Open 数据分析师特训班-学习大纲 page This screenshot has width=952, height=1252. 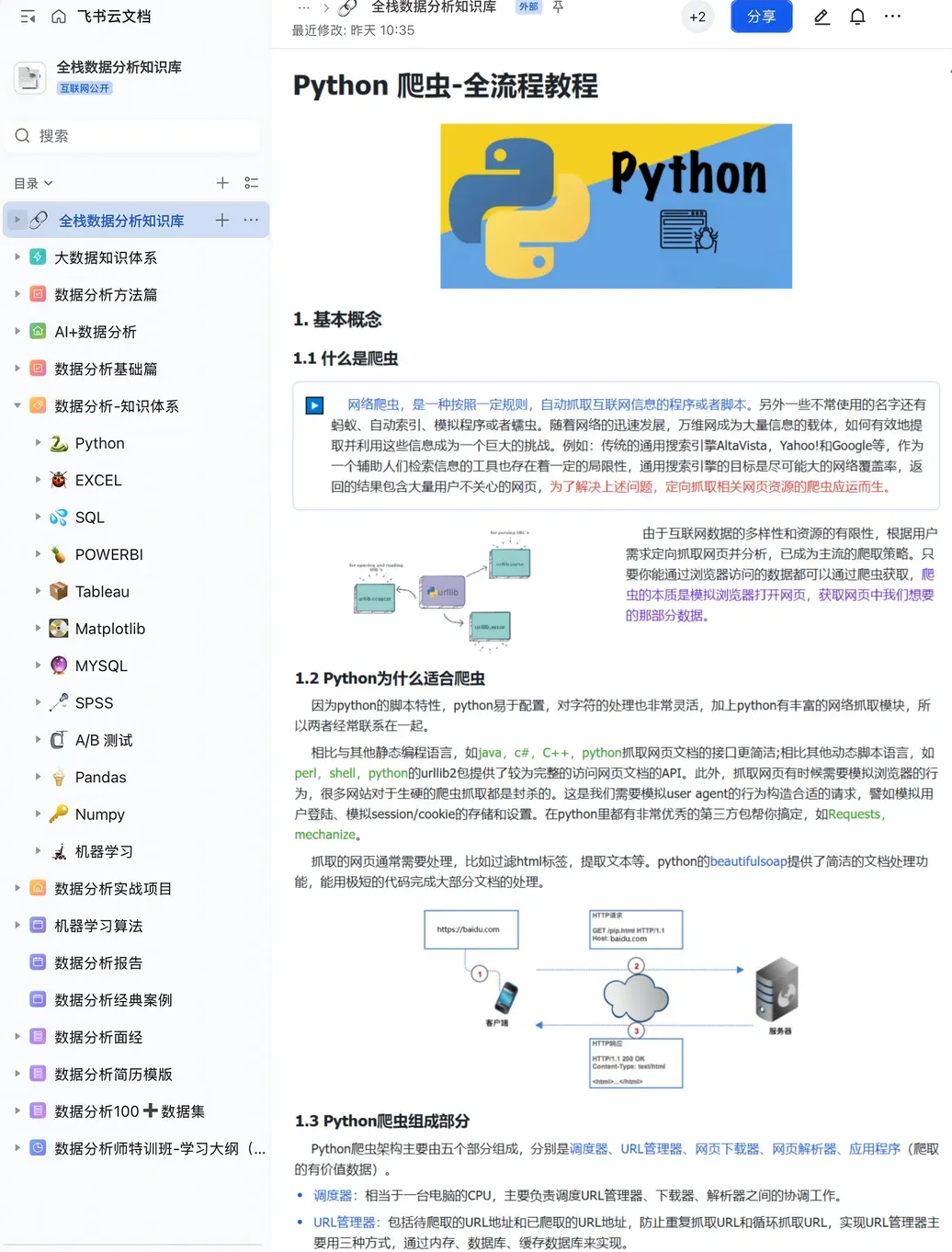click(160, 1148)
